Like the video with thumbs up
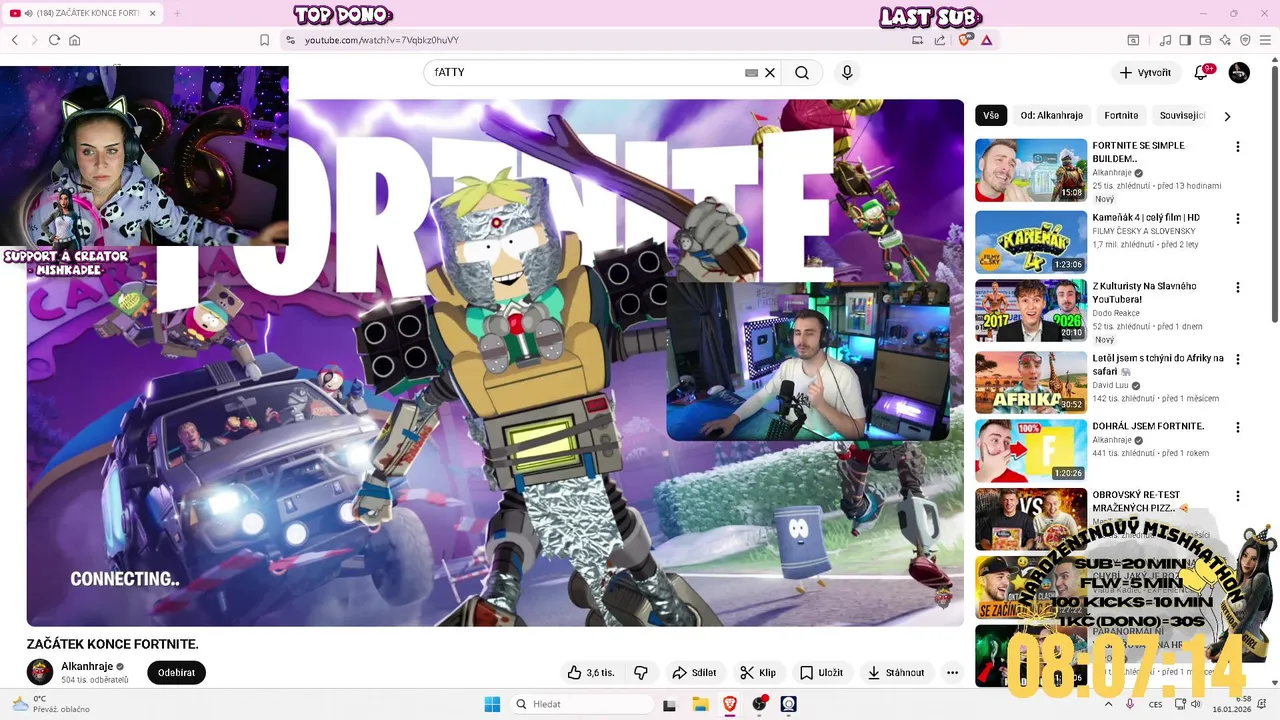This screenshot has height=720, width=1280. [591, 673]
